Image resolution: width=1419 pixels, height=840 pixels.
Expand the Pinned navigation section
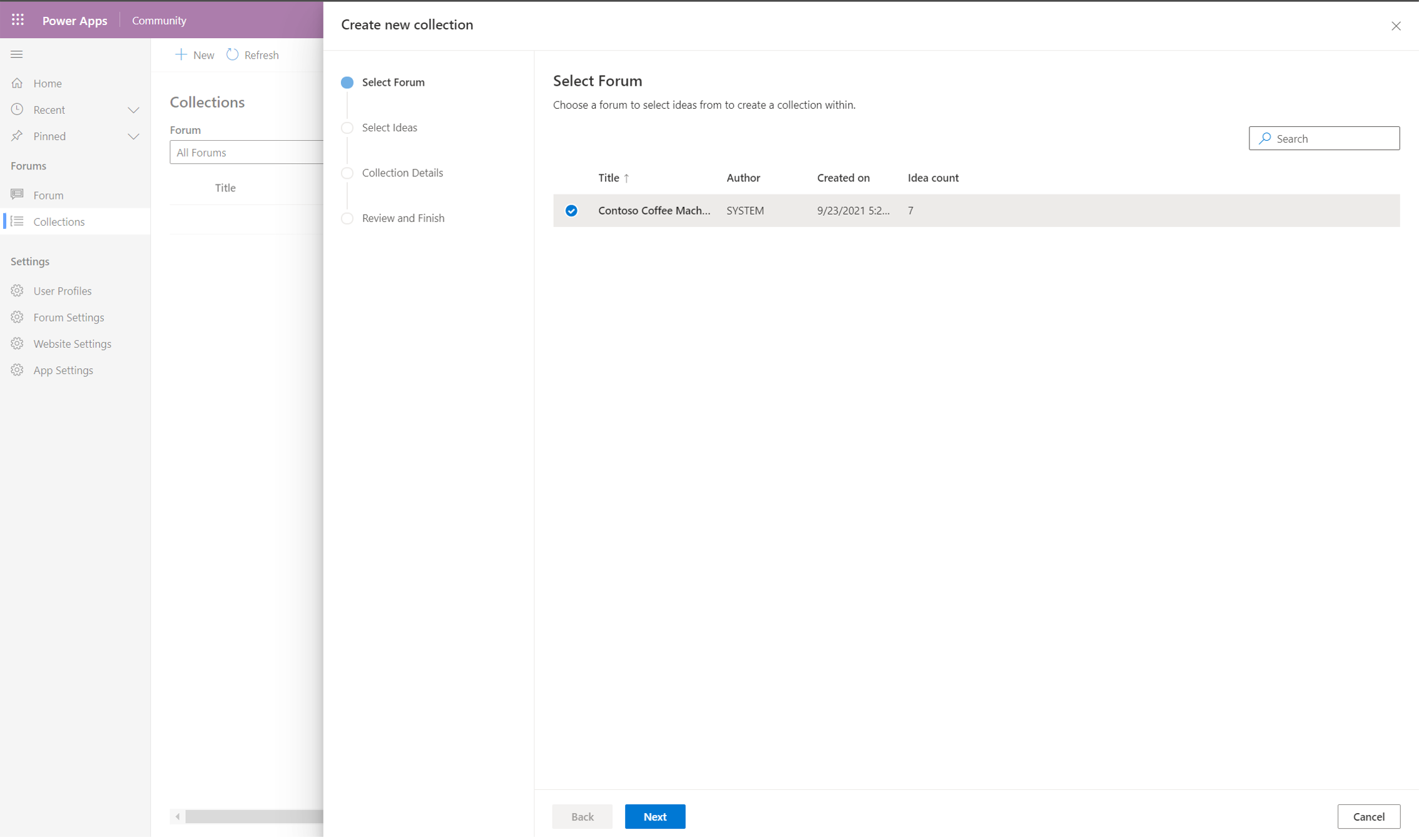[133, 136]
